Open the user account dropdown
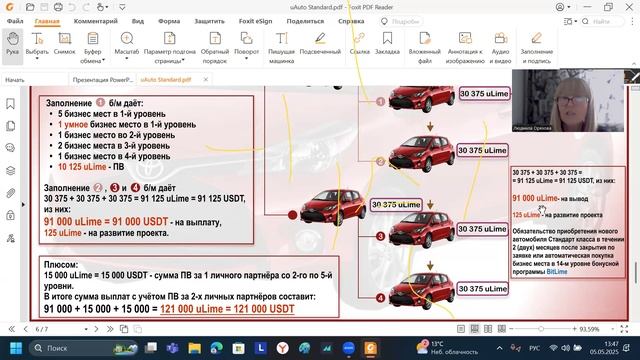This screenshot has width=640, height=360. [x=563, y=7]
